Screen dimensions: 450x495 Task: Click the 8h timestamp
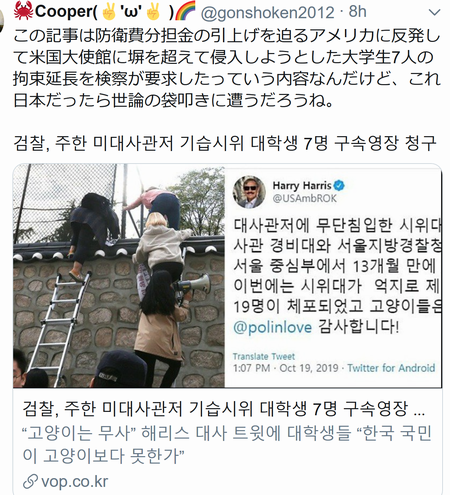357,12
